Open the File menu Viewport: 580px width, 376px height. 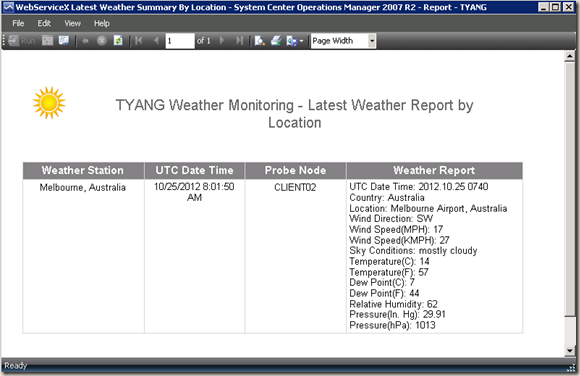pyautogui.click(x=18, y=23)
